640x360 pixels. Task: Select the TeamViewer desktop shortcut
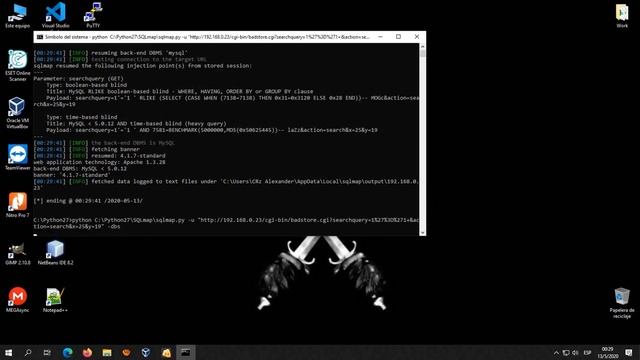click(18, 157)
